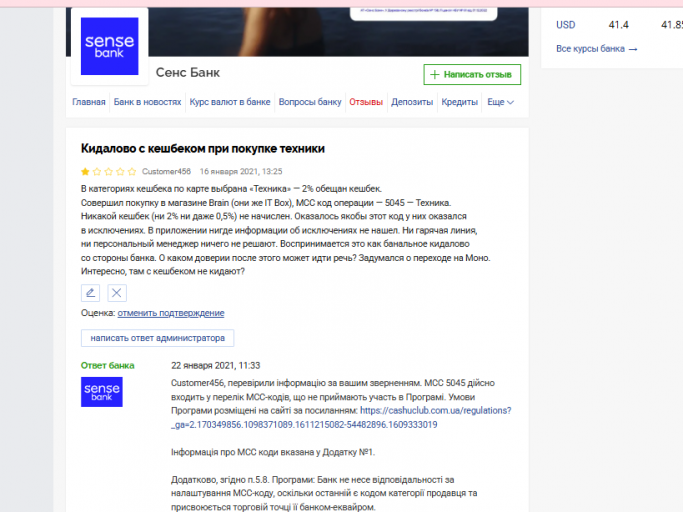
Task: Click the reply date 22 января 2021, 11:33
Action: point(216,366)
